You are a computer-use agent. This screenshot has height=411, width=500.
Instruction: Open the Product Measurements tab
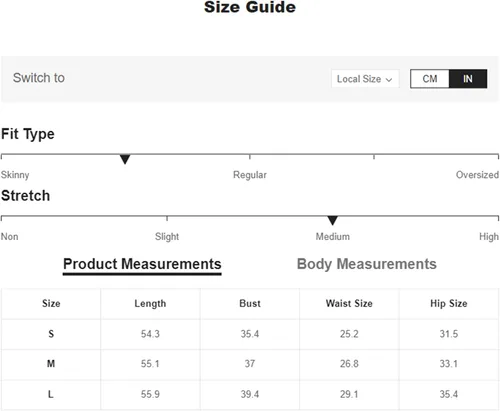pos(142,264)
